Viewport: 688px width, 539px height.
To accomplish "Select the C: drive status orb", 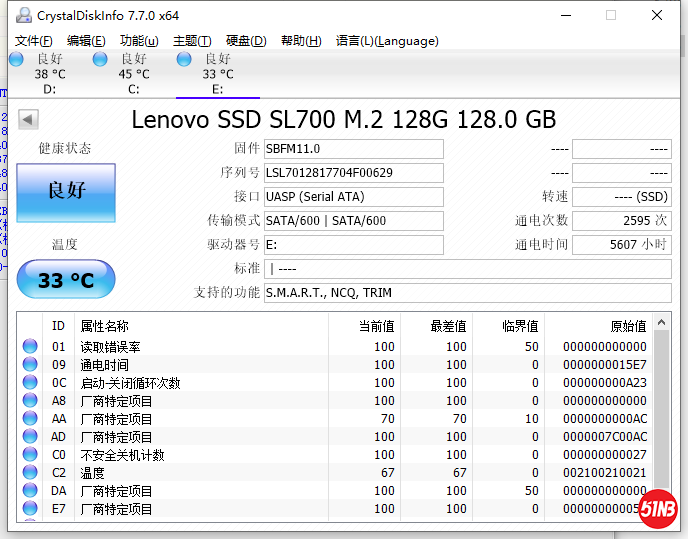I will pyautogui.click(x=100, y=60).
